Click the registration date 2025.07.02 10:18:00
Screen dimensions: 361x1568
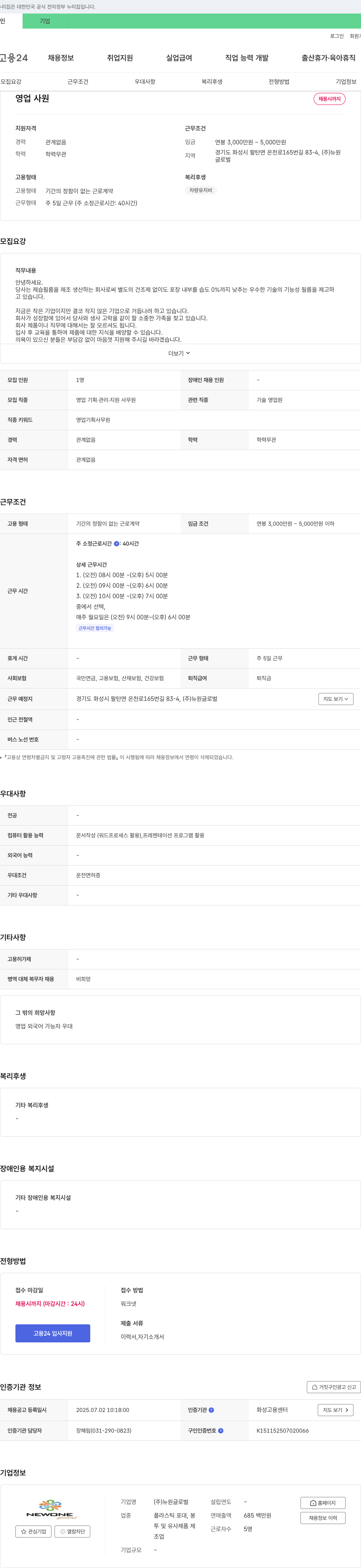pos(103,1410)
